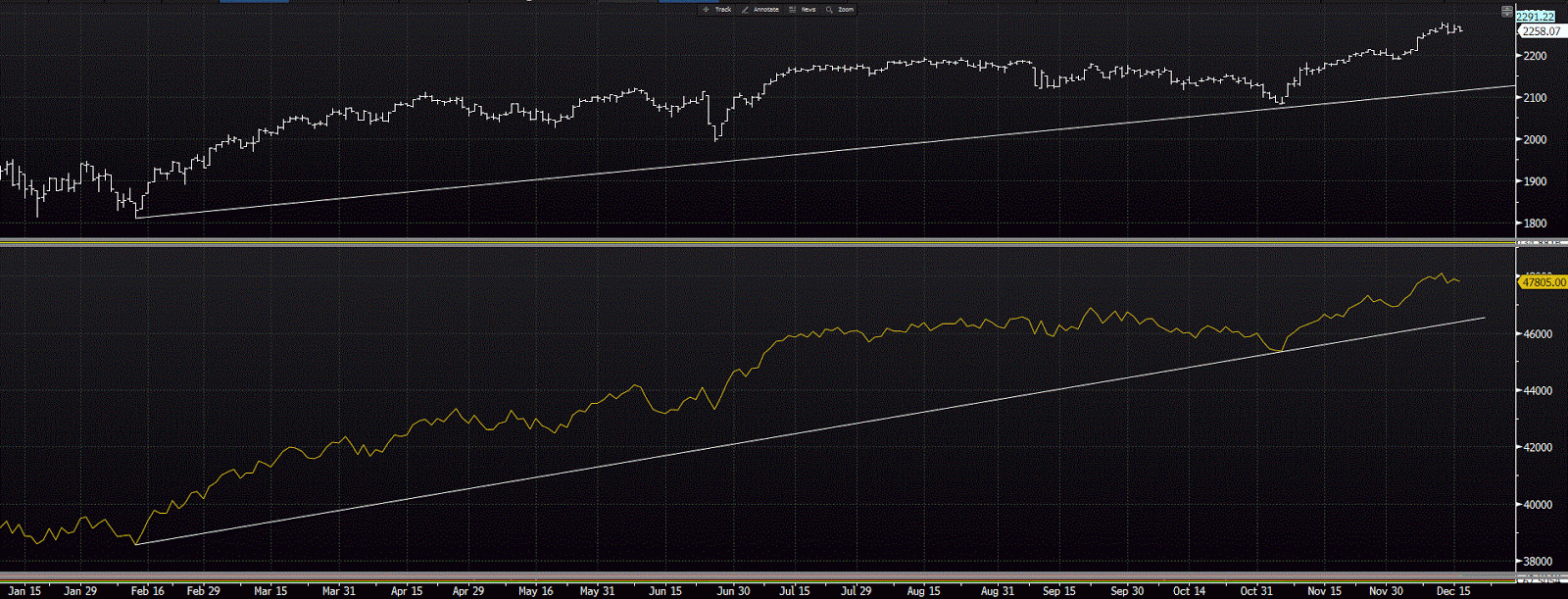Viewport: 1568px width, 599px height.
Task: Click the 2000 axis label in upper chart
Action: 1535,139
